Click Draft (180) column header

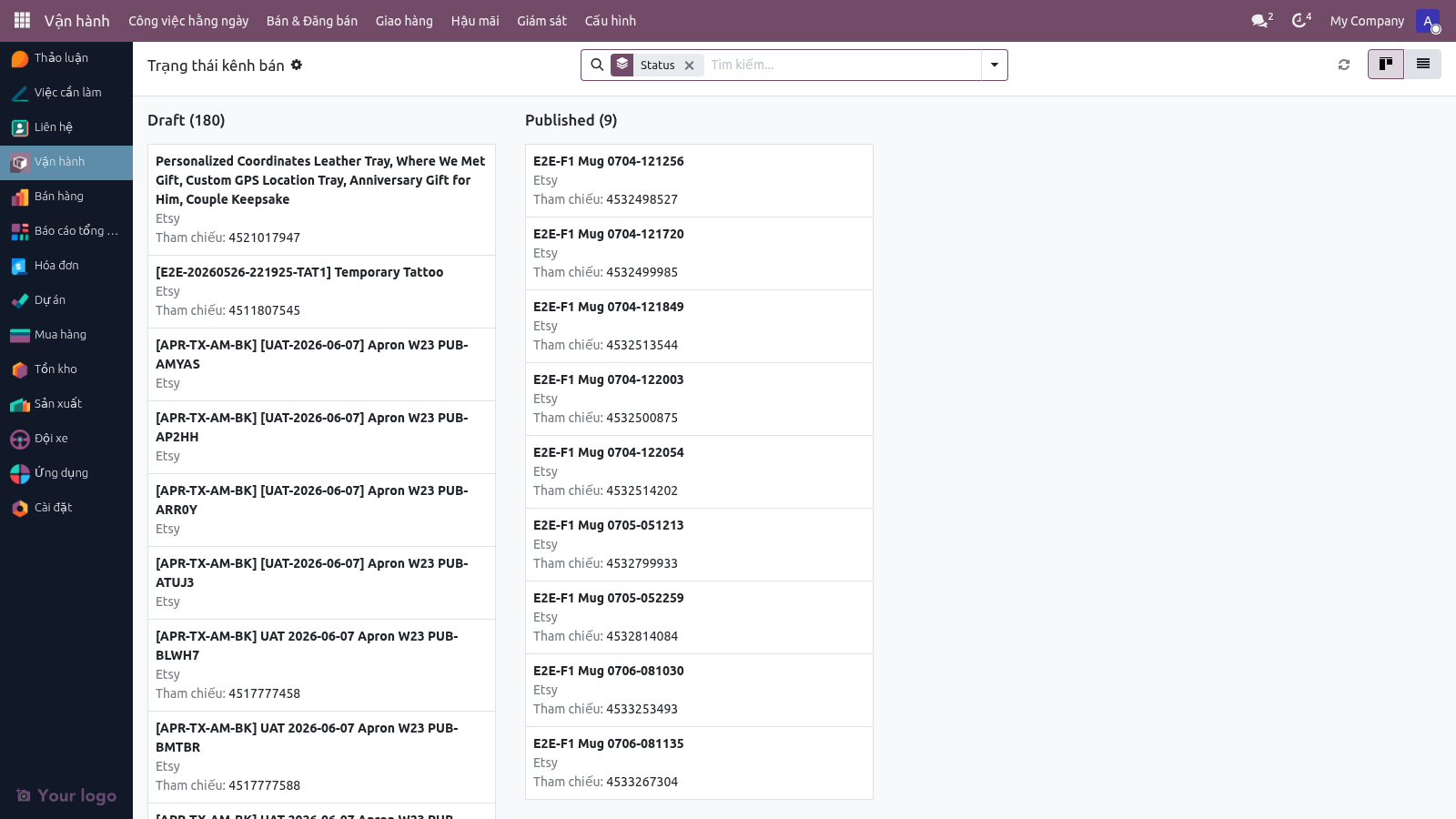[187, 120]
